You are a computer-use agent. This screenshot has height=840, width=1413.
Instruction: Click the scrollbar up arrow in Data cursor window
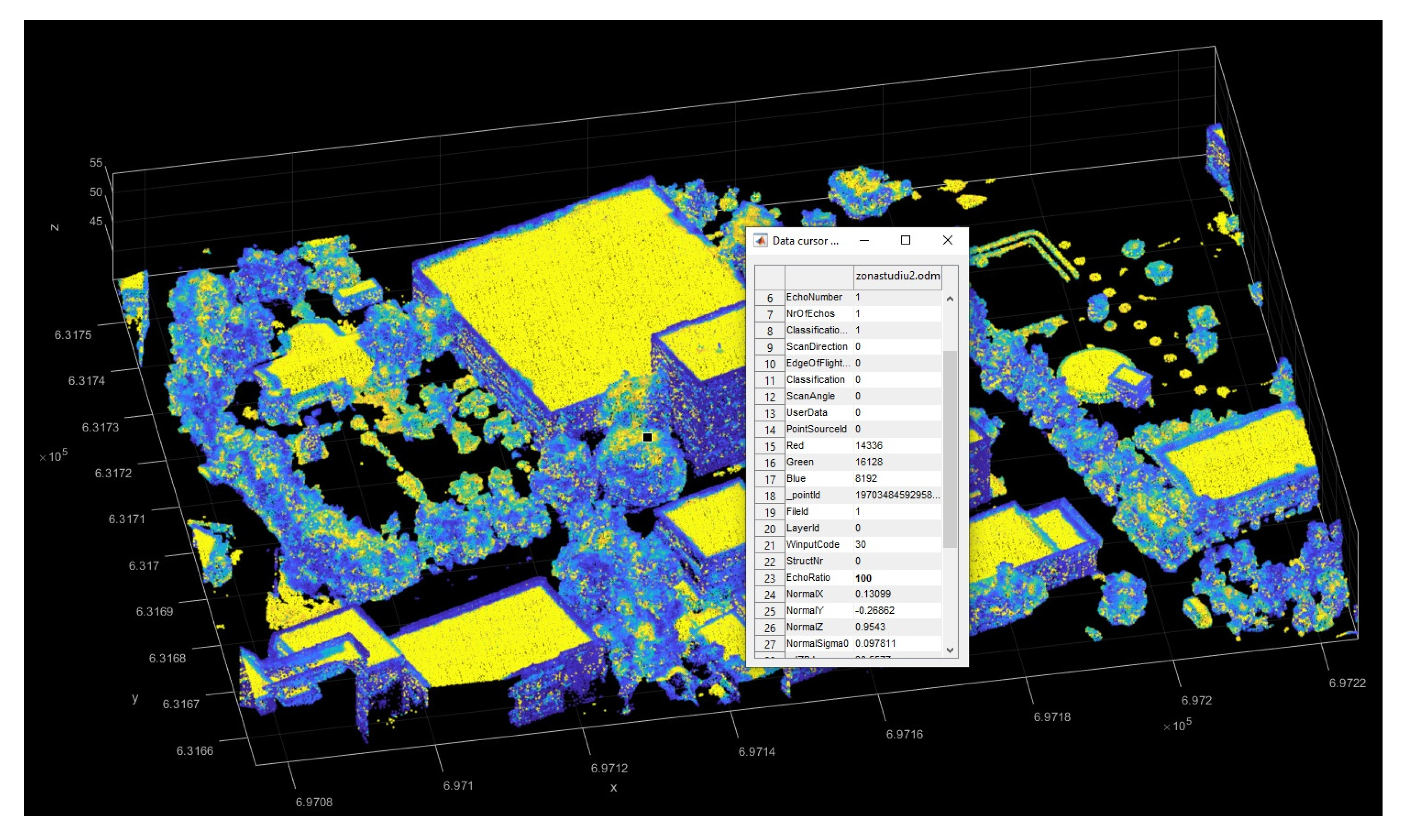pos(950,298)
